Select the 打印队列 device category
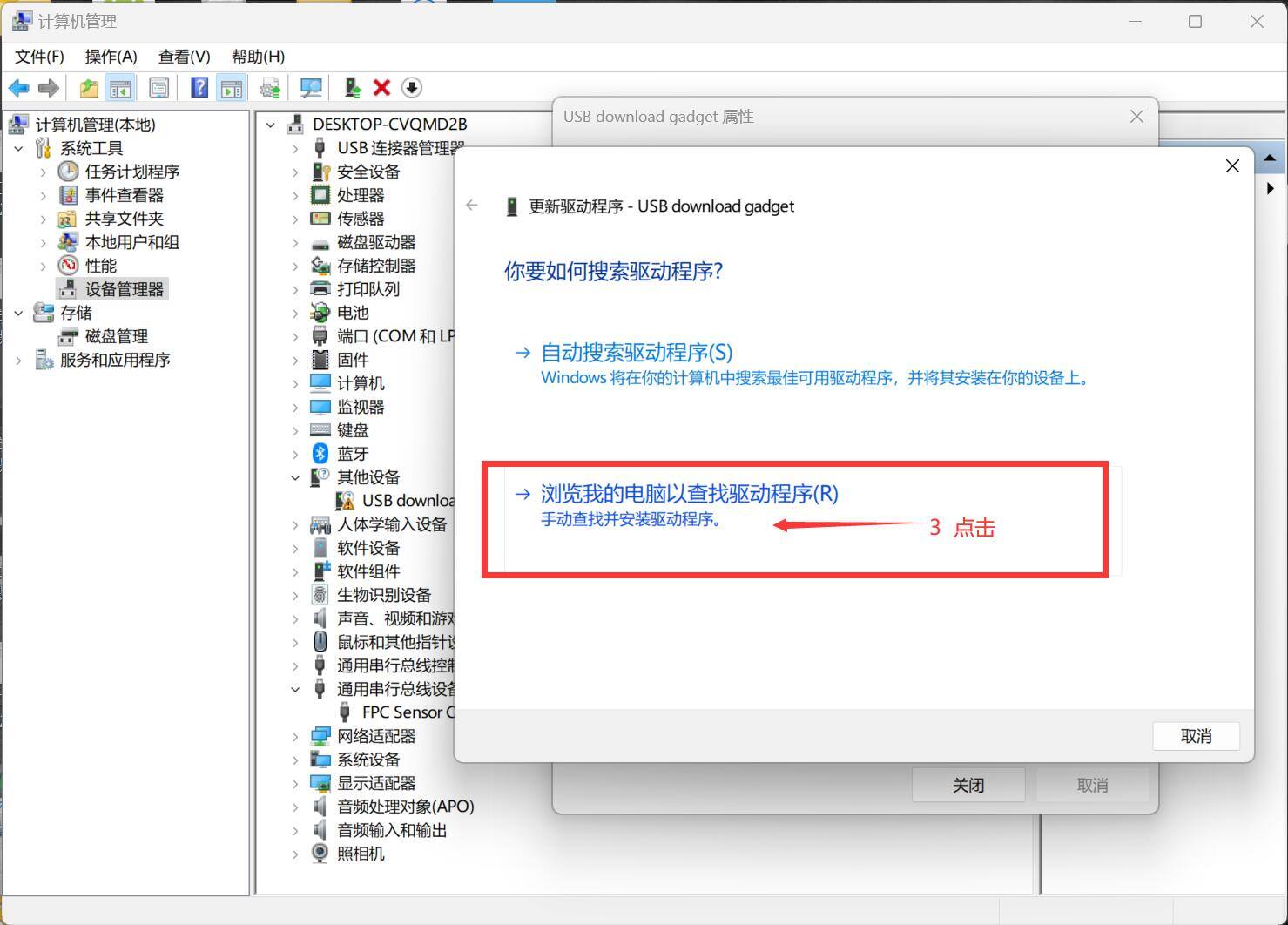This screenshot has height=925, width=1288. [x=368, y=289]
